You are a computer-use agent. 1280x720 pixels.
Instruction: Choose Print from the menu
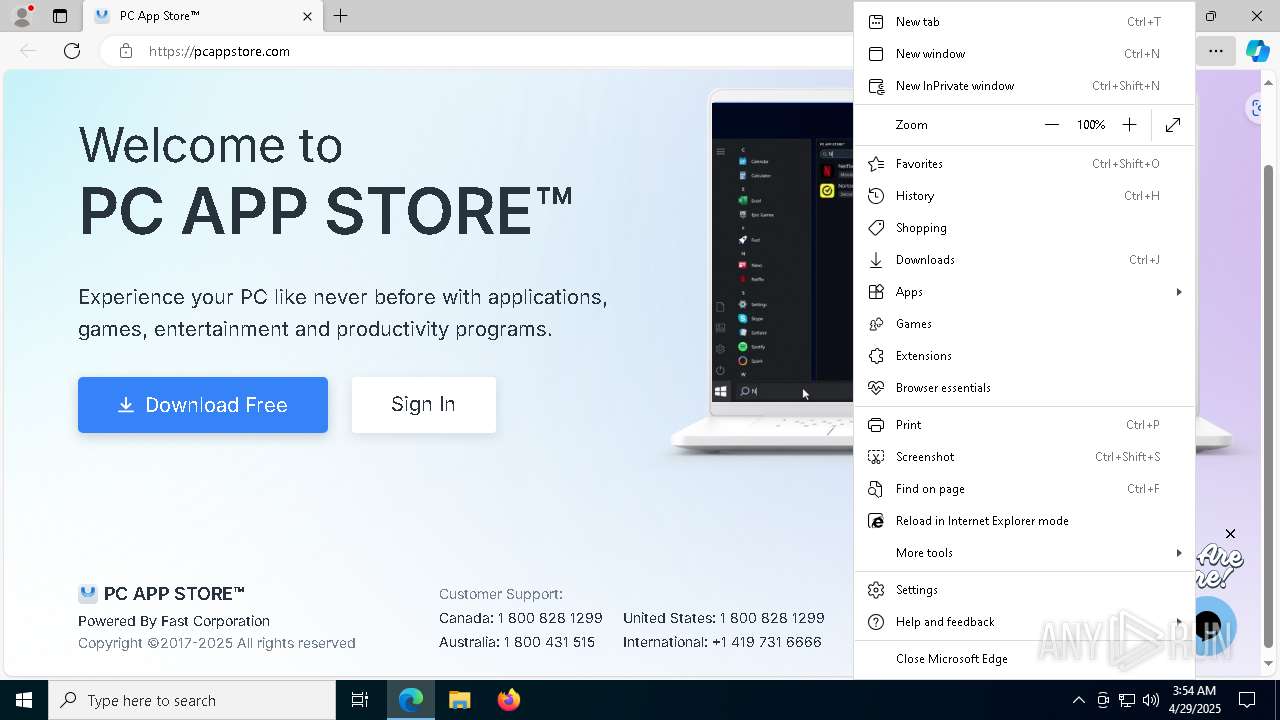tap(1024, 425)
